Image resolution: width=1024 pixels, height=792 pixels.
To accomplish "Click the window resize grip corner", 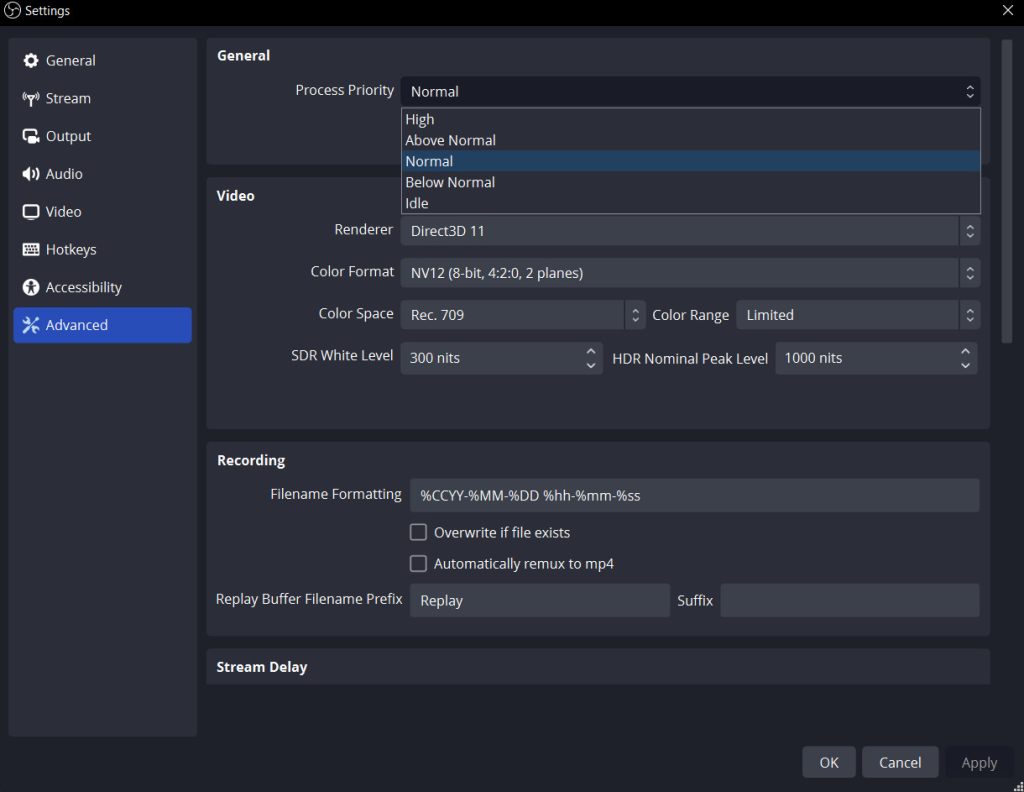I will [1018, 786].
